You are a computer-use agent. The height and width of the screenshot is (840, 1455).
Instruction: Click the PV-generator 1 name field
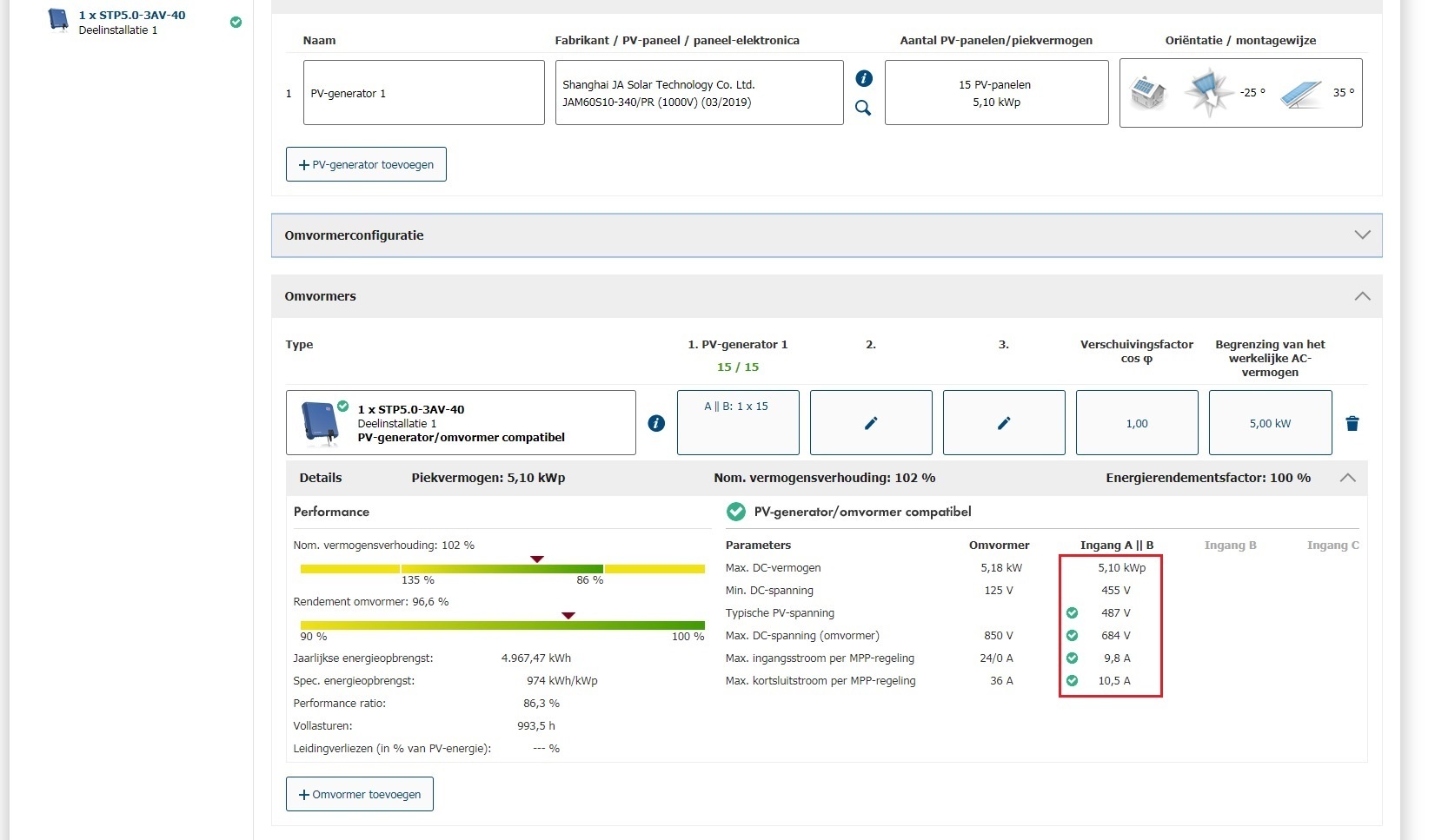click(x=423, y=93)
